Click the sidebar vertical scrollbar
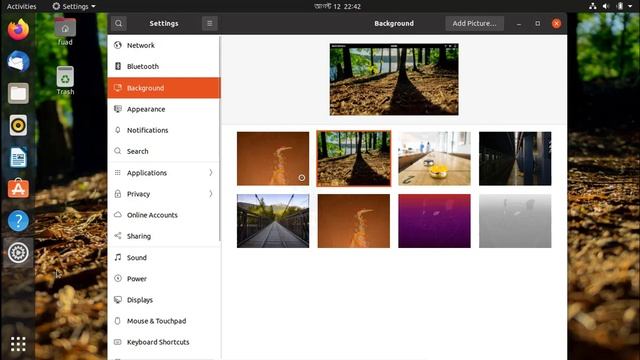The height and width of the screenshot is (360, 640). pos(220,139)
